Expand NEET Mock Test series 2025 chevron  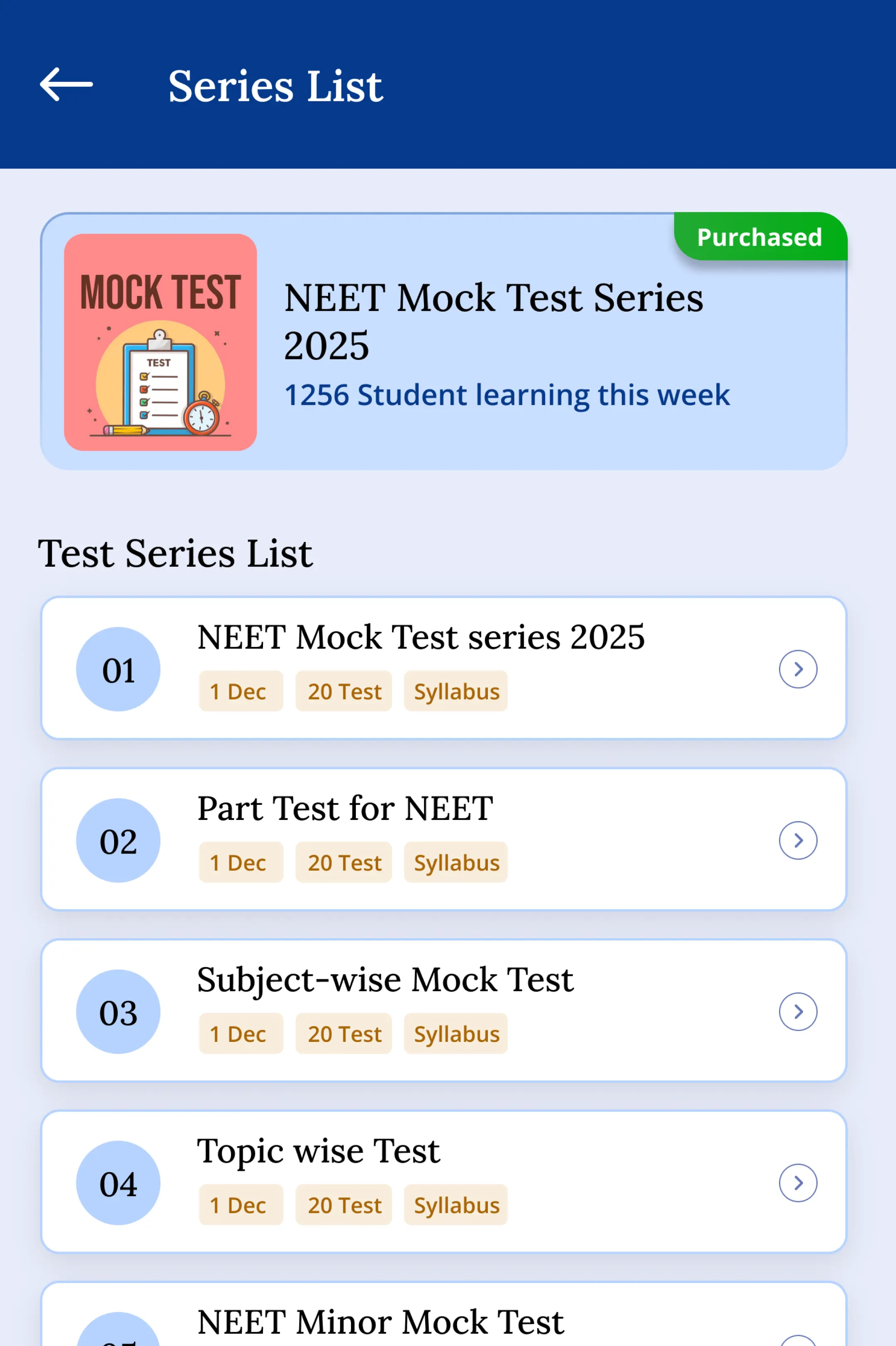798,669
